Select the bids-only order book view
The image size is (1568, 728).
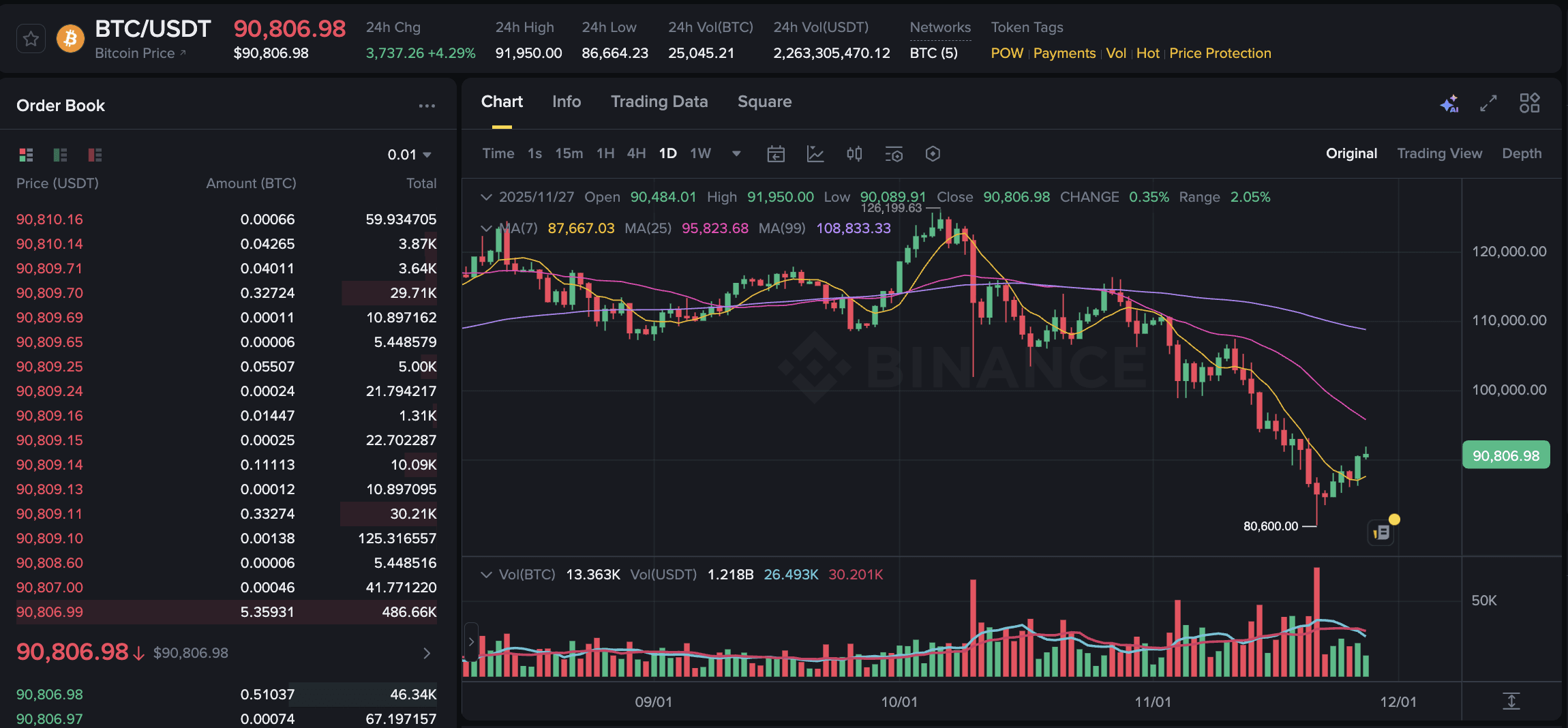pos(60,155)
